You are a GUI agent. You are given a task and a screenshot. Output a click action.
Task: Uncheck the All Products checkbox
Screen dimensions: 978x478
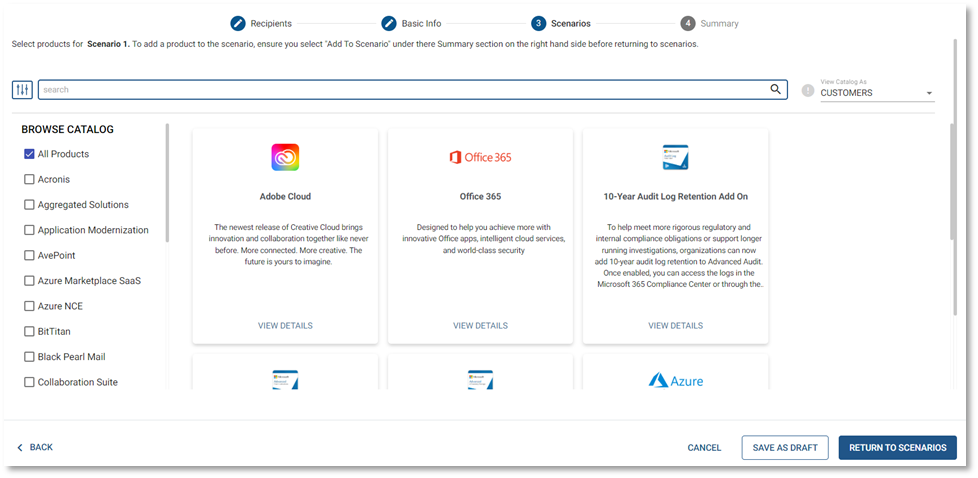(29, 154)
